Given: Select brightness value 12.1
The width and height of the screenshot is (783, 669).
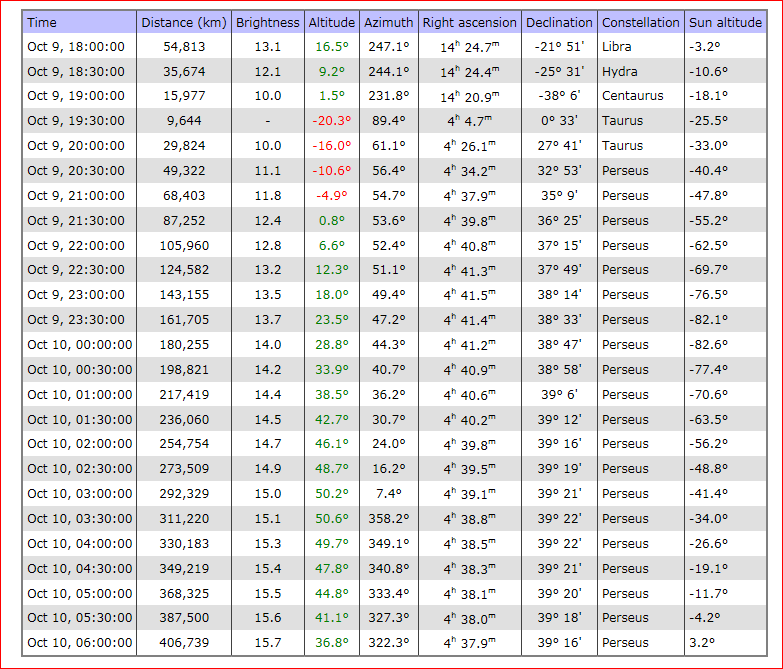Looking at the screenshot, I should [x=268, y=71].
